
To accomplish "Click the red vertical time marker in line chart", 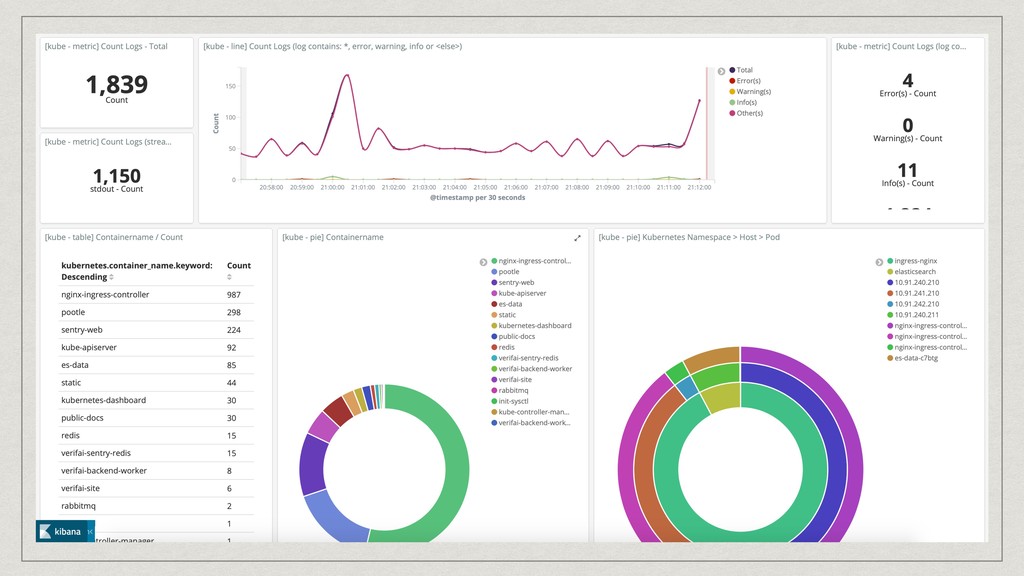I will 707,123.
